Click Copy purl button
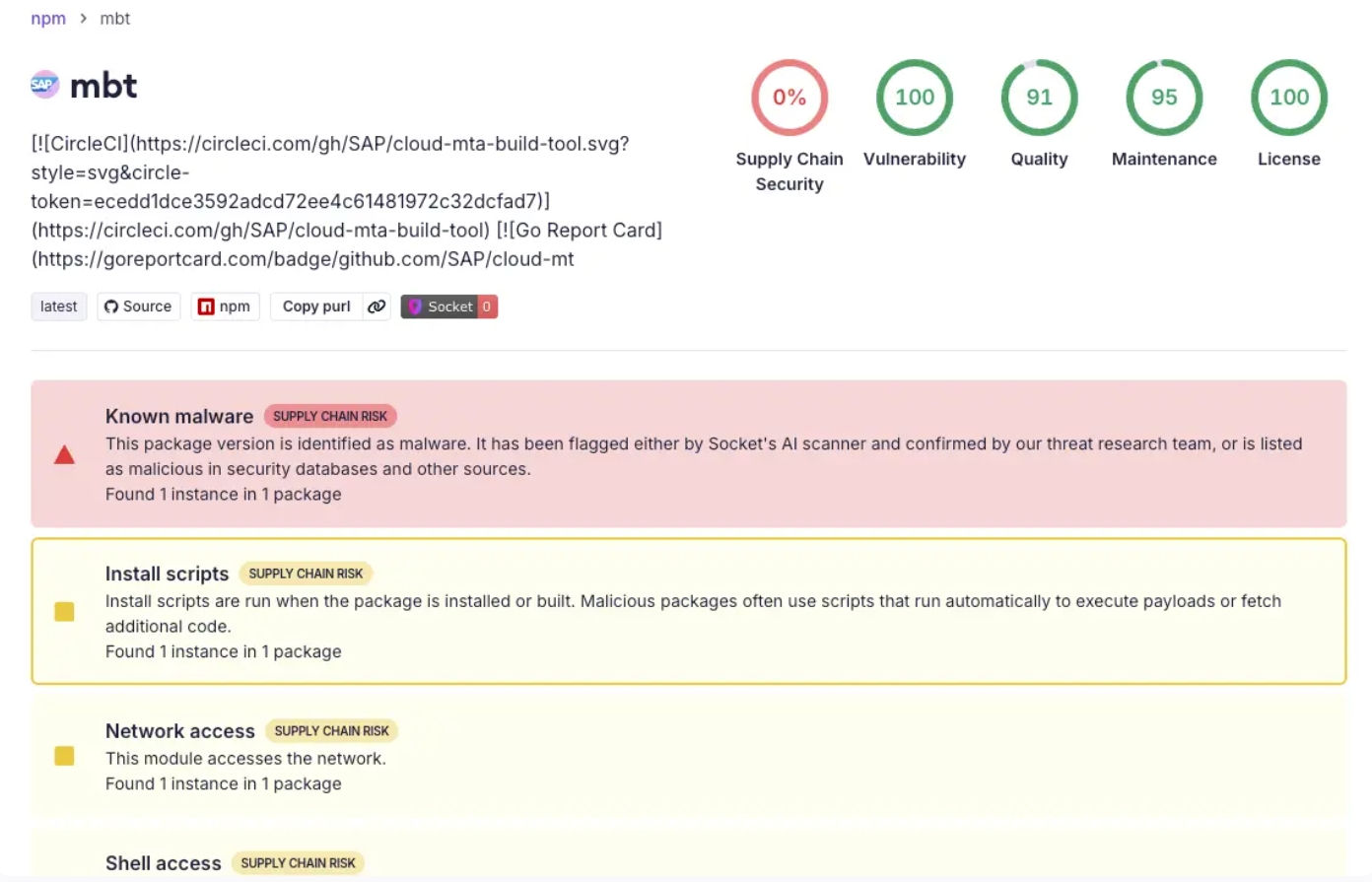The height and width of the screenshot is (882, 1372). coord(316,306)
